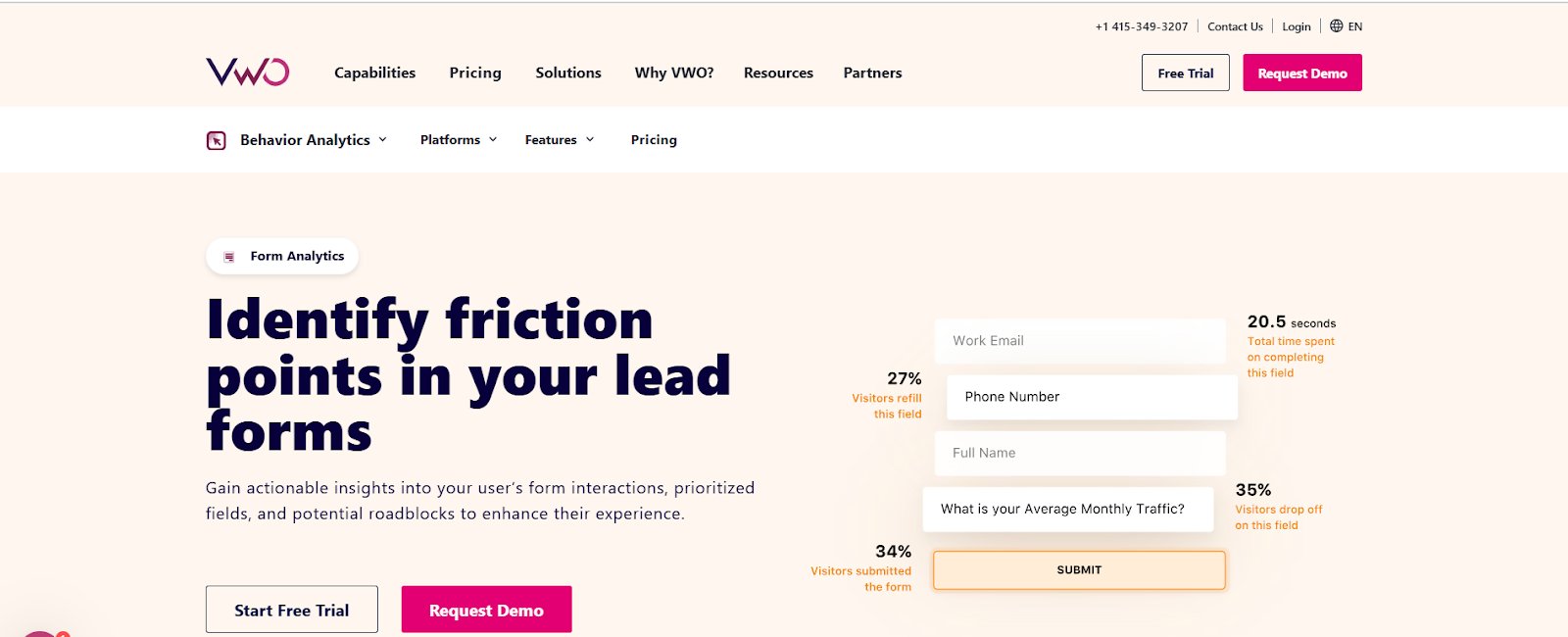This screenshot has height=637, width=1568.
Task: Click the Behavior Analytics cursor icon
Action: click(216, 140)
